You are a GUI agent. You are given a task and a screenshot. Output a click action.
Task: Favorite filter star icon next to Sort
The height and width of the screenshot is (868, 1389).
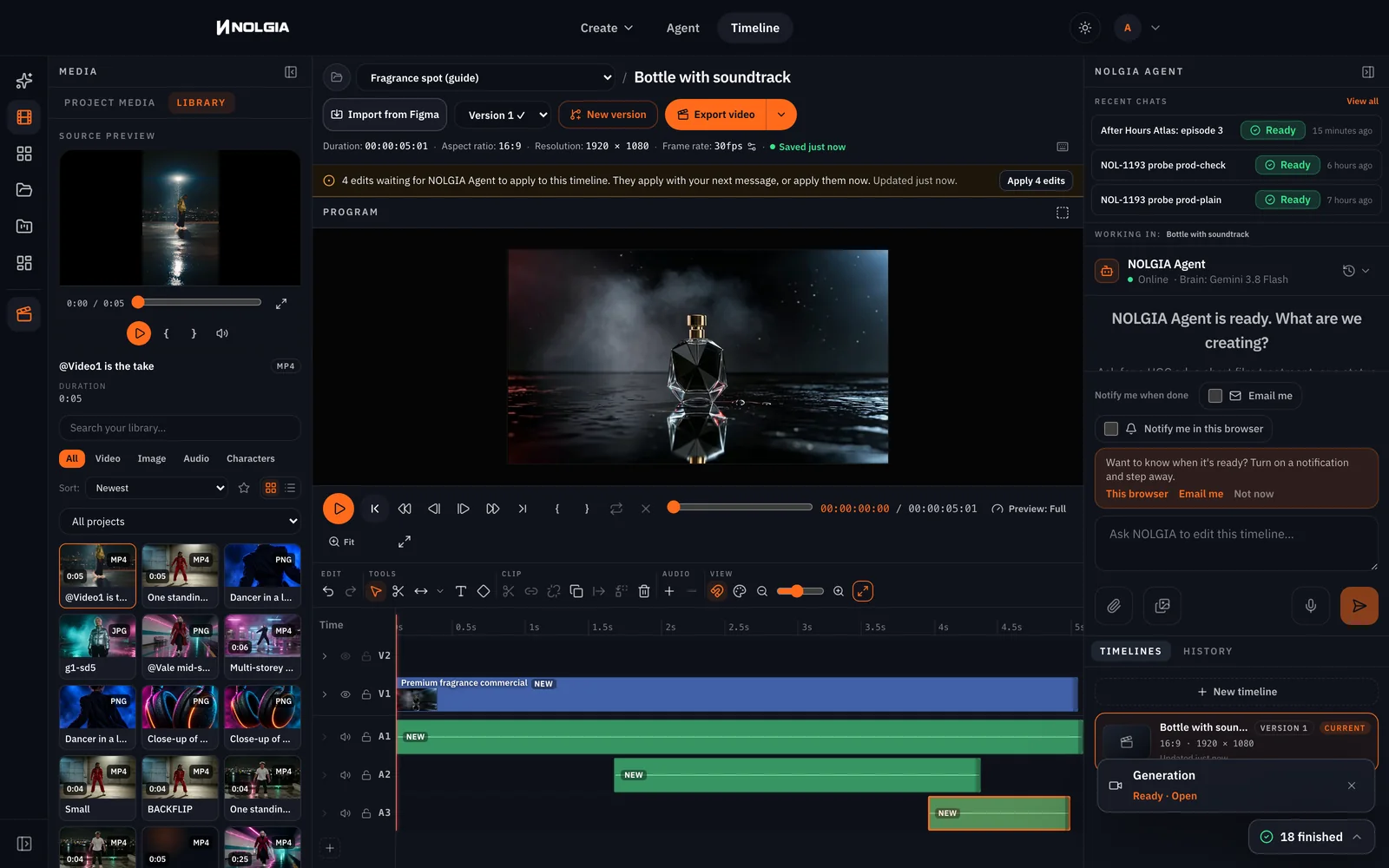point(244,488)
